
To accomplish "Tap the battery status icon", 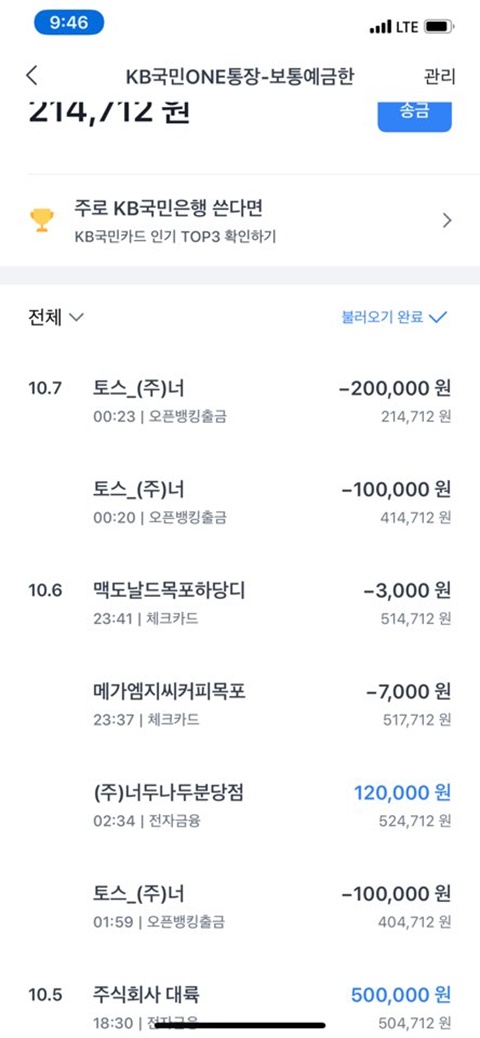I will pyautogui.click(x=438, y=27).
